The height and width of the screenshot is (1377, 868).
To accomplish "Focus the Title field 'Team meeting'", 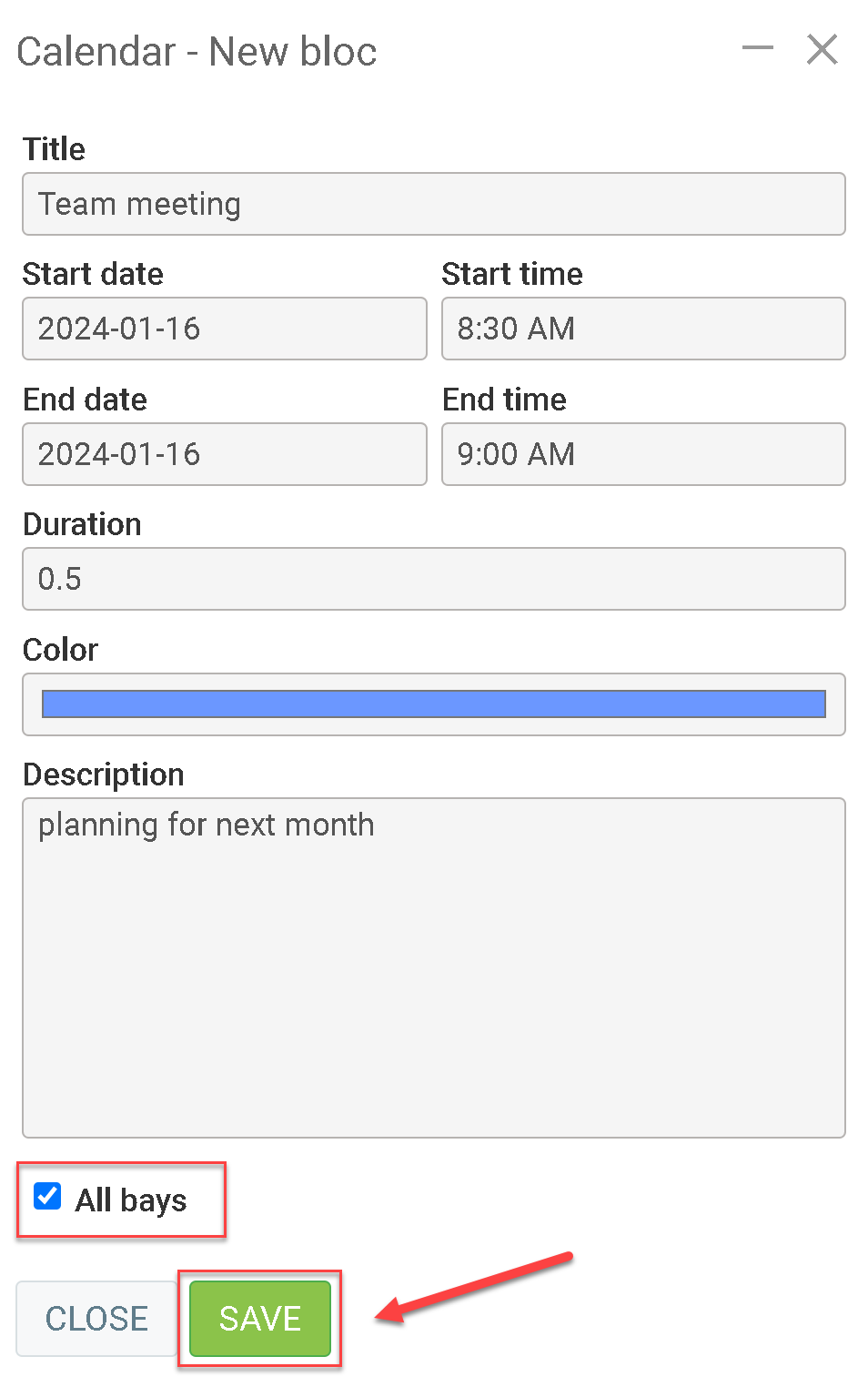I will click(x=433, y=204).
